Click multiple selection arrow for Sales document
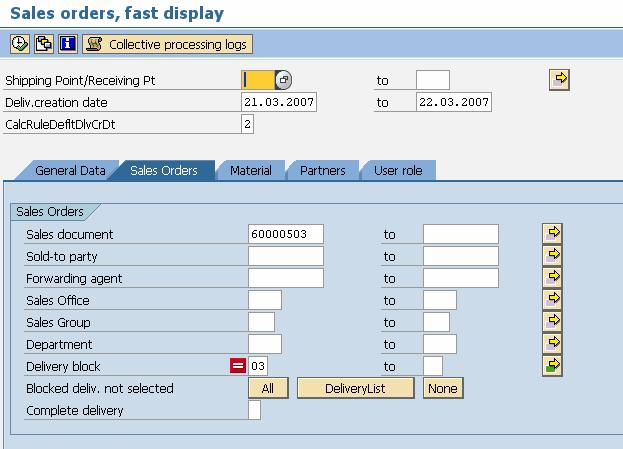 pyautogui.click(x=552, y=233)
